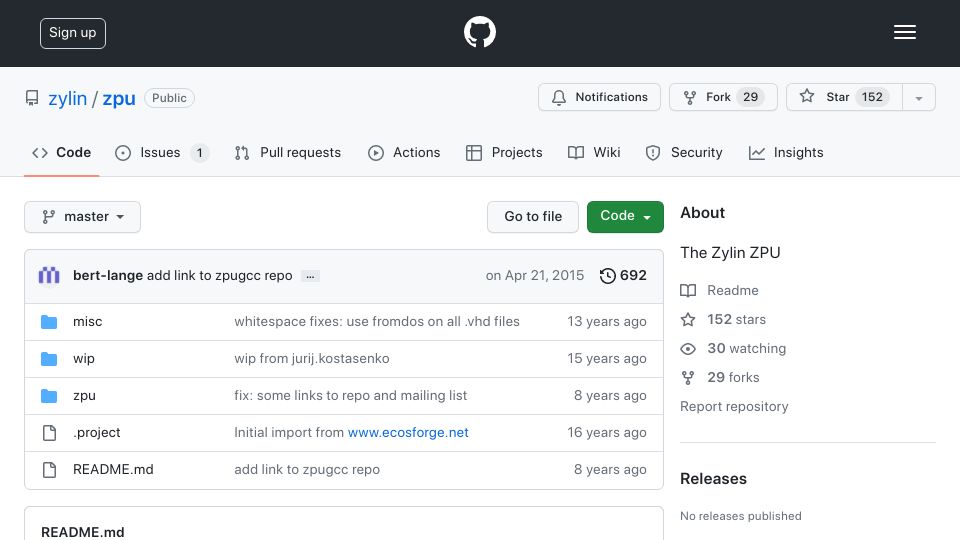
Task: Open the Insights tab
Action: 786,152
